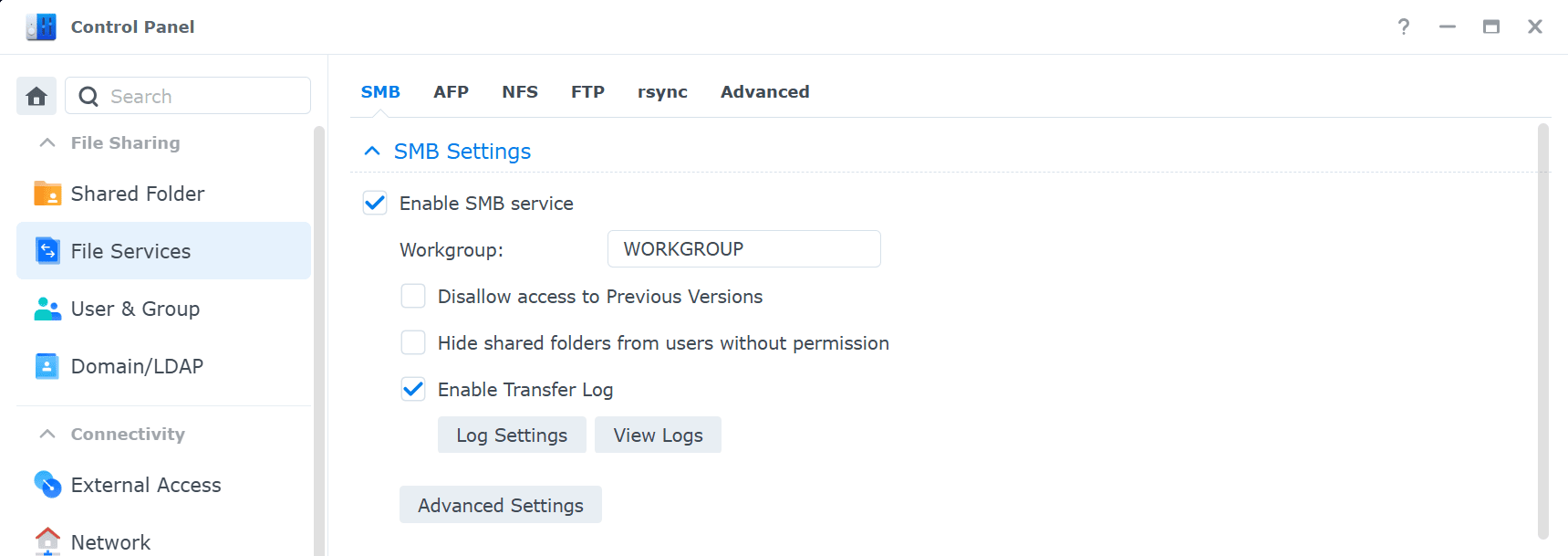Check Disallow access to Previous Versions

pyautogui.click(x=413, y=296)
